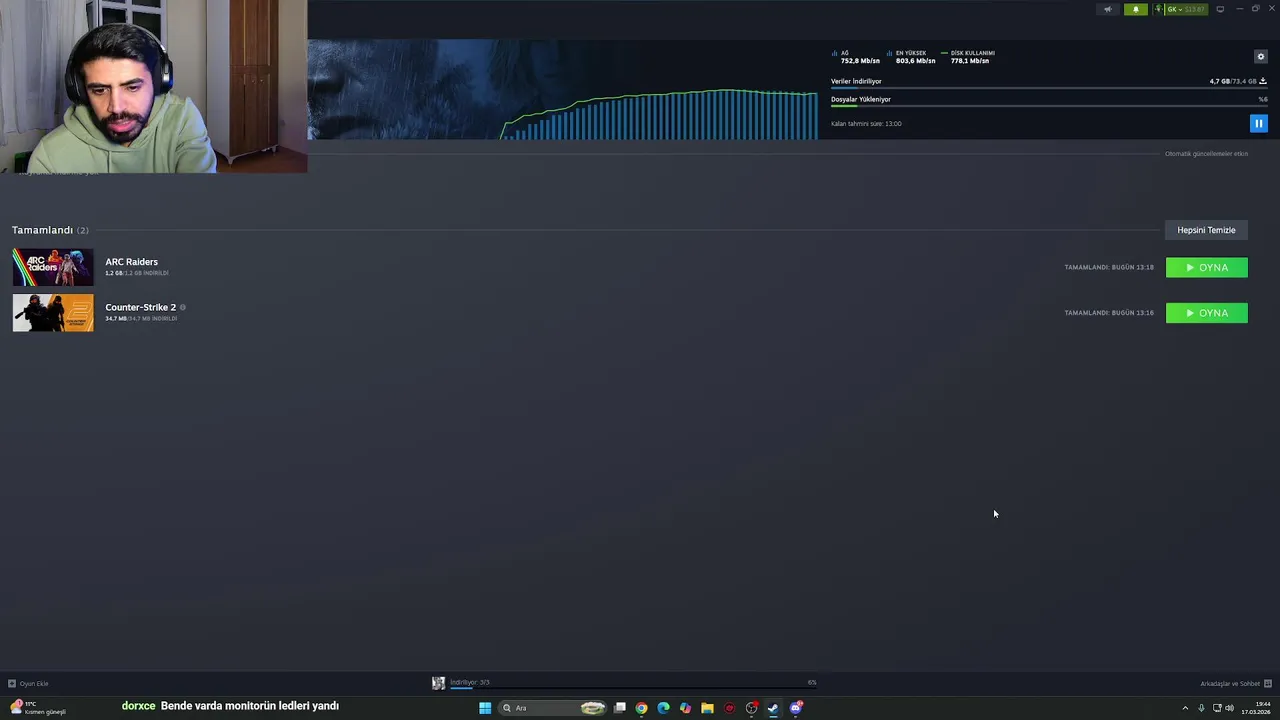This screenshot has width=1280, height=720.
Task: Click the red circular taskbar app icon
Action: [x=729, y=708]
